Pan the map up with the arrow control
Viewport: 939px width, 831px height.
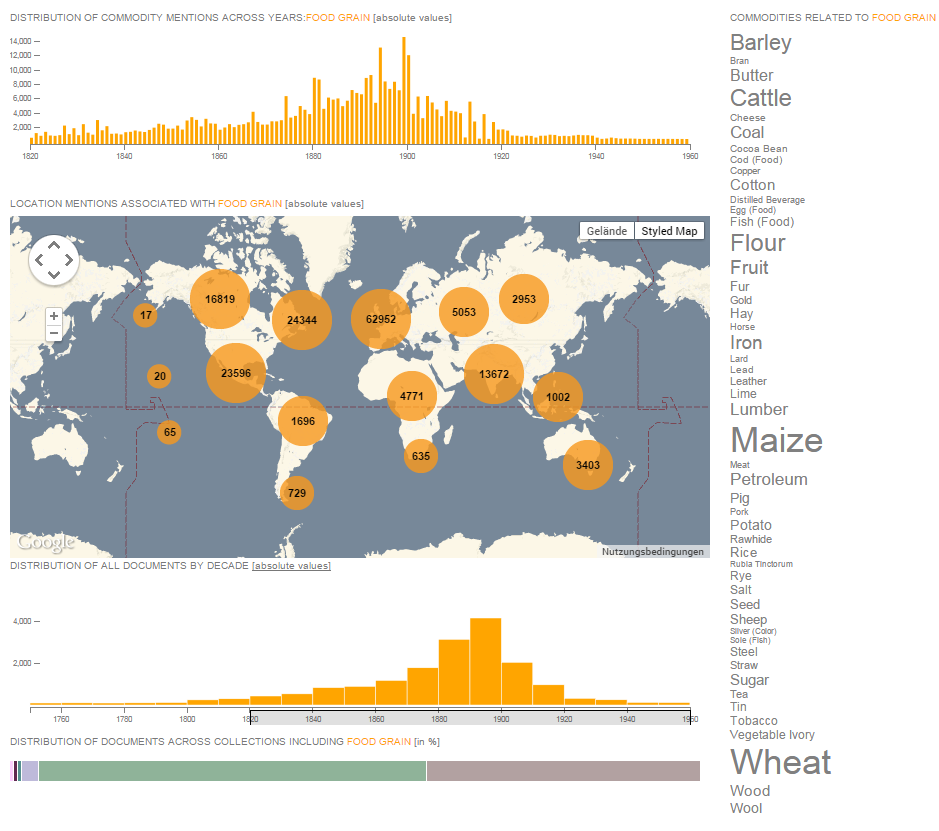coord(54,244)
